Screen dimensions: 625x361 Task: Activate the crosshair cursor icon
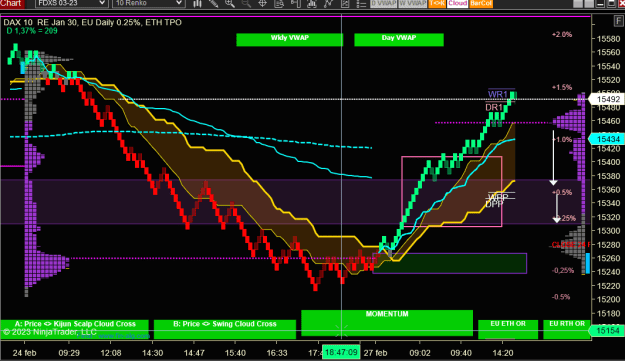[x=263, y=4]
